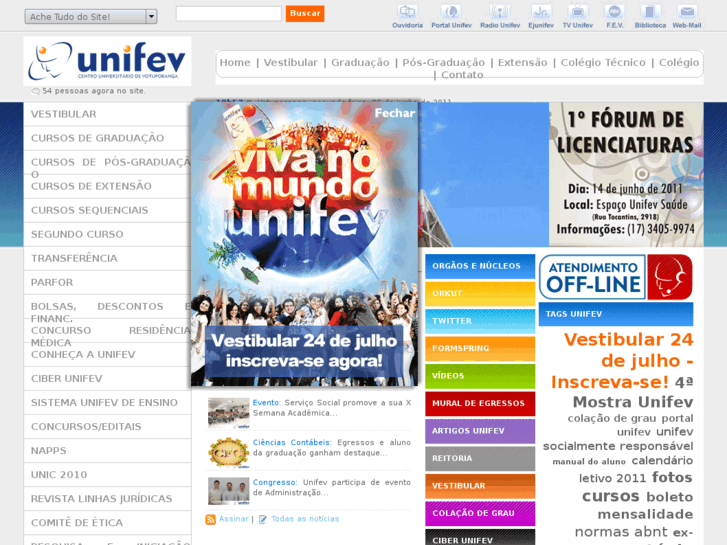This screenshot has width=727, height=545.
Task: Open the 'Ciências Contábeis:' news link
Action: tap(292, 442)
